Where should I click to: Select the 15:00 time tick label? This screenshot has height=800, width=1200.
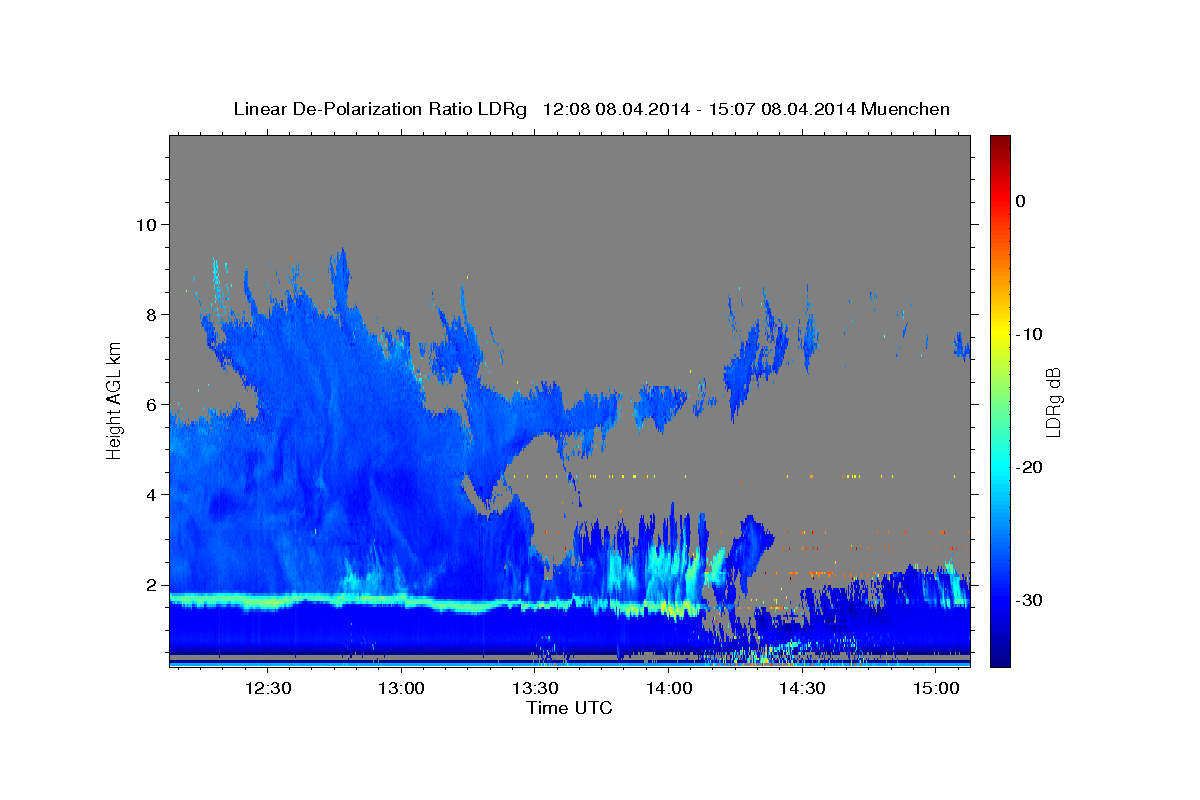coord(936,688)
